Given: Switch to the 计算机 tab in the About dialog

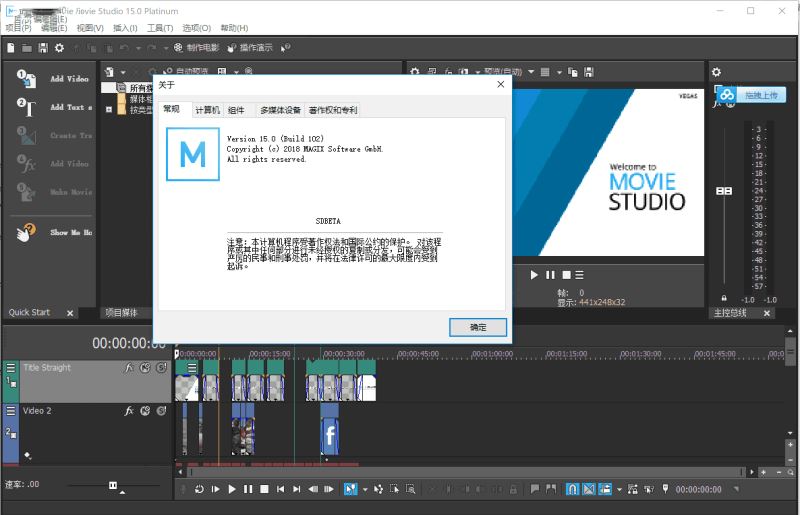Looking at the screenshot, I should (207, 110).
